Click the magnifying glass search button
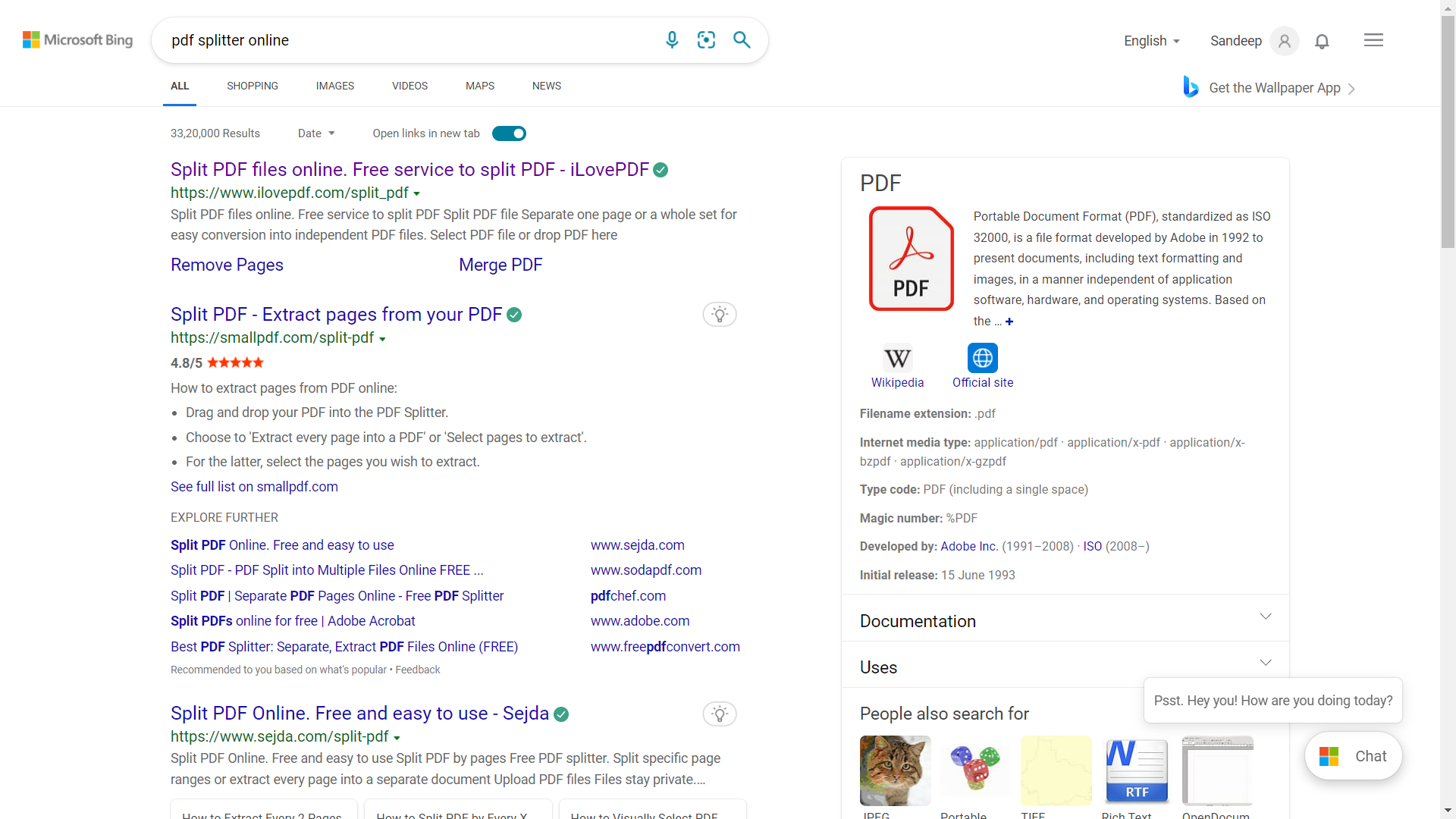Image resolution: width=1456 pixels, height=819 pixels. click(742, 40)
